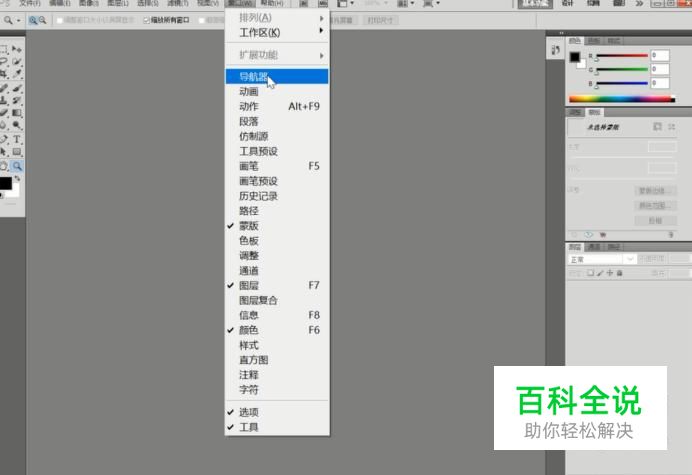Select the Move tool in the toolbox
692x475 pixels.
coord(17,49)
